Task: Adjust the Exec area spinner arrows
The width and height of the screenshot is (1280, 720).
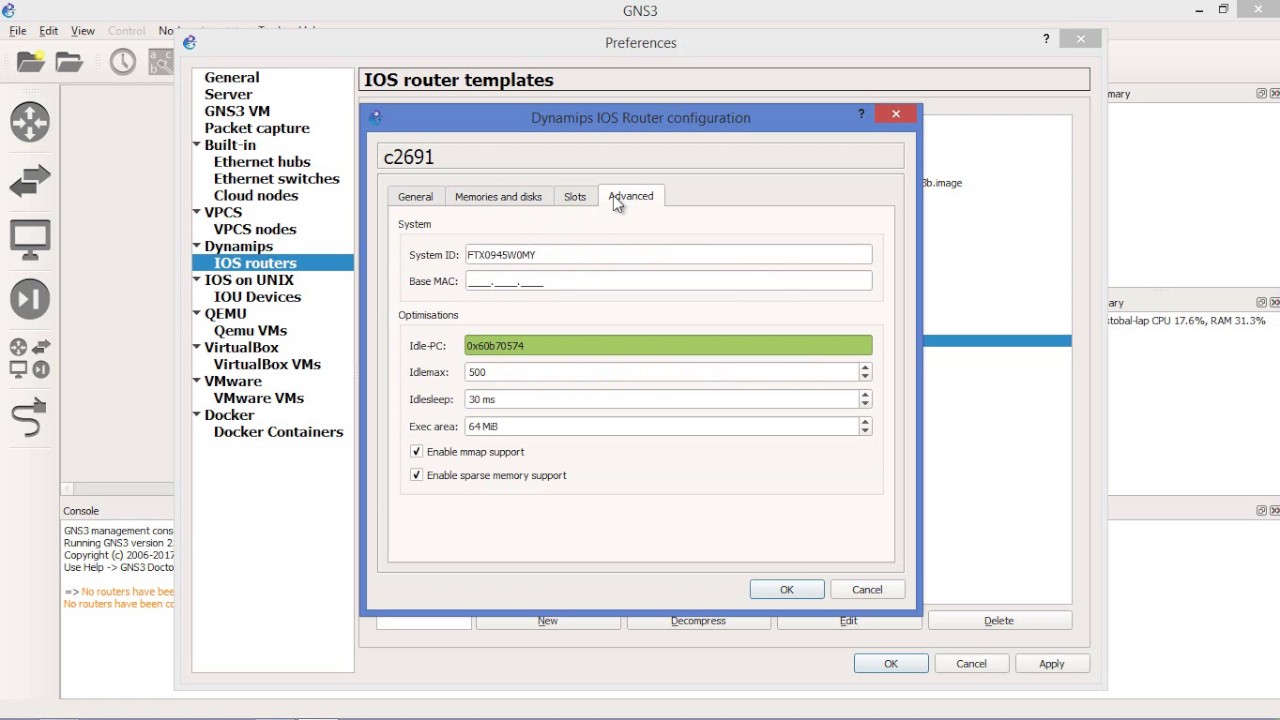Action: tap(865, 426)
